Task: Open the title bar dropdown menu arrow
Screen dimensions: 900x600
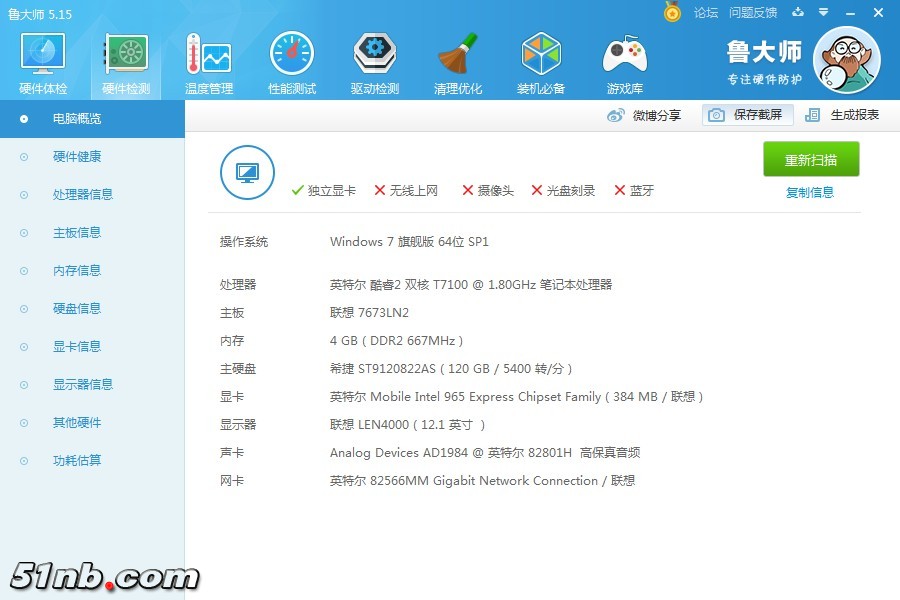Action: point(822,13)
